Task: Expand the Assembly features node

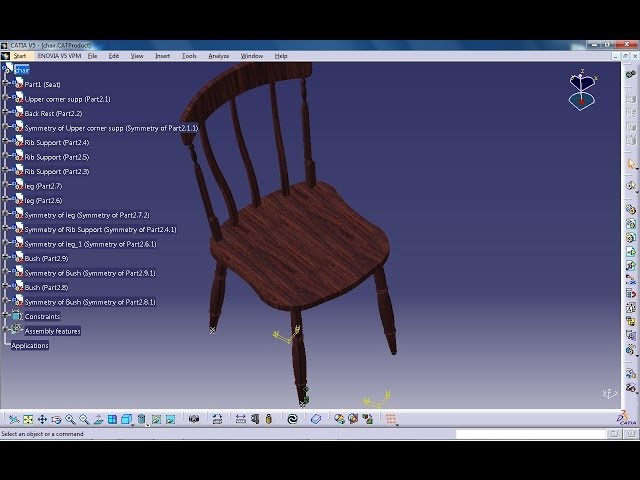Action: pos(5,329)
